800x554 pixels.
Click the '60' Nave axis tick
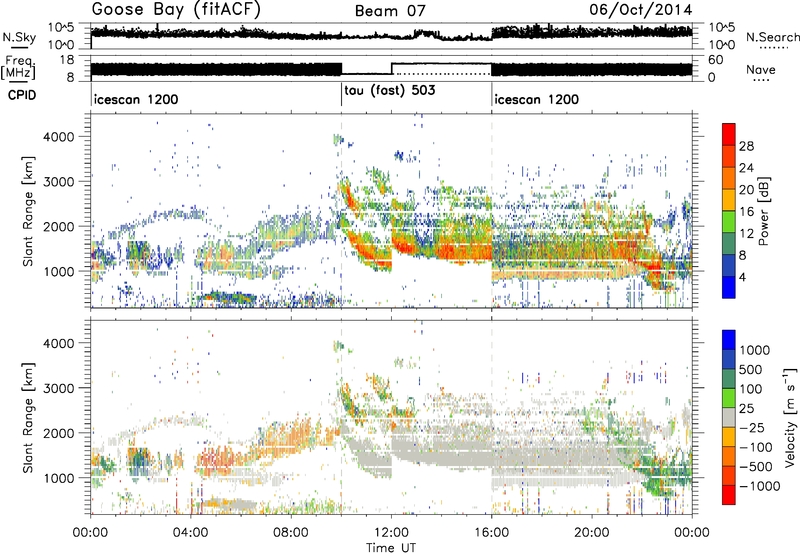click(x=715, y=60)
